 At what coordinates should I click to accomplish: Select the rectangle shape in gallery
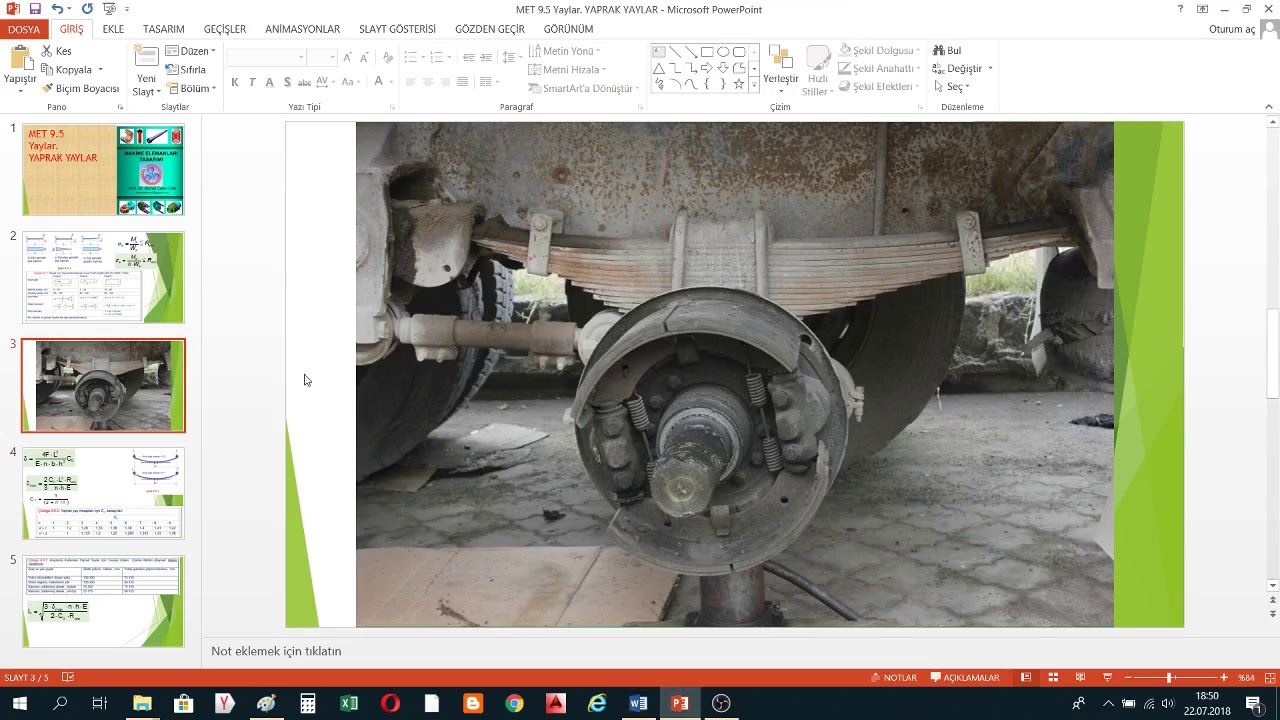click(707, 52)
